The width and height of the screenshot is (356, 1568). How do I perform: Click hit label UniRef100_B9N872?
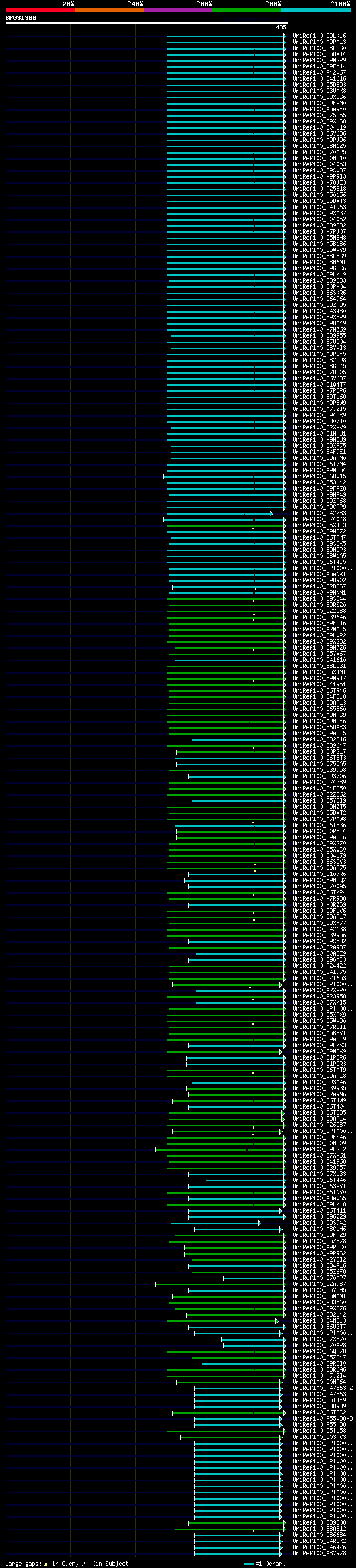(319, 532)
